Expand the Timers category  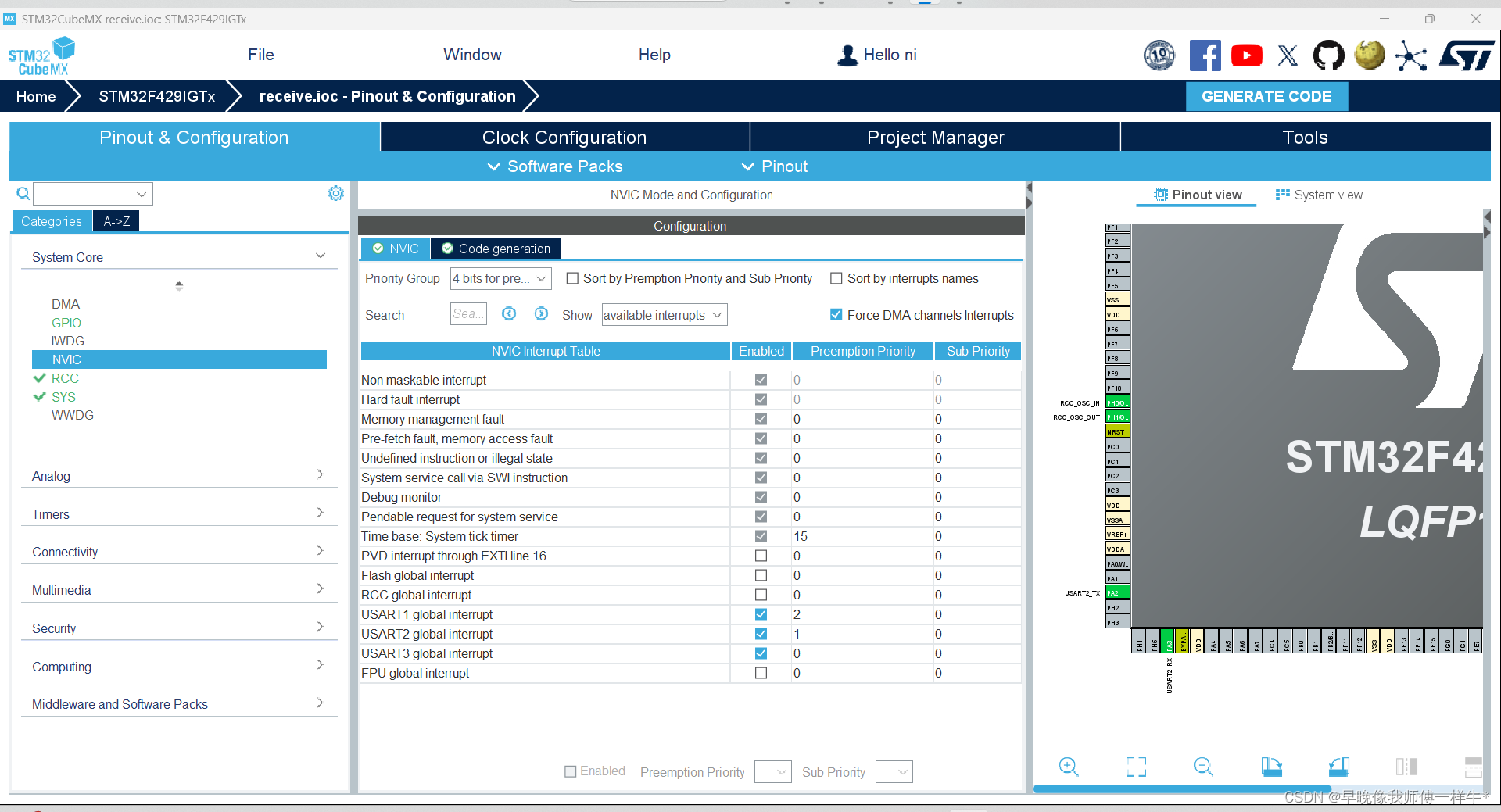pos(320,513)
